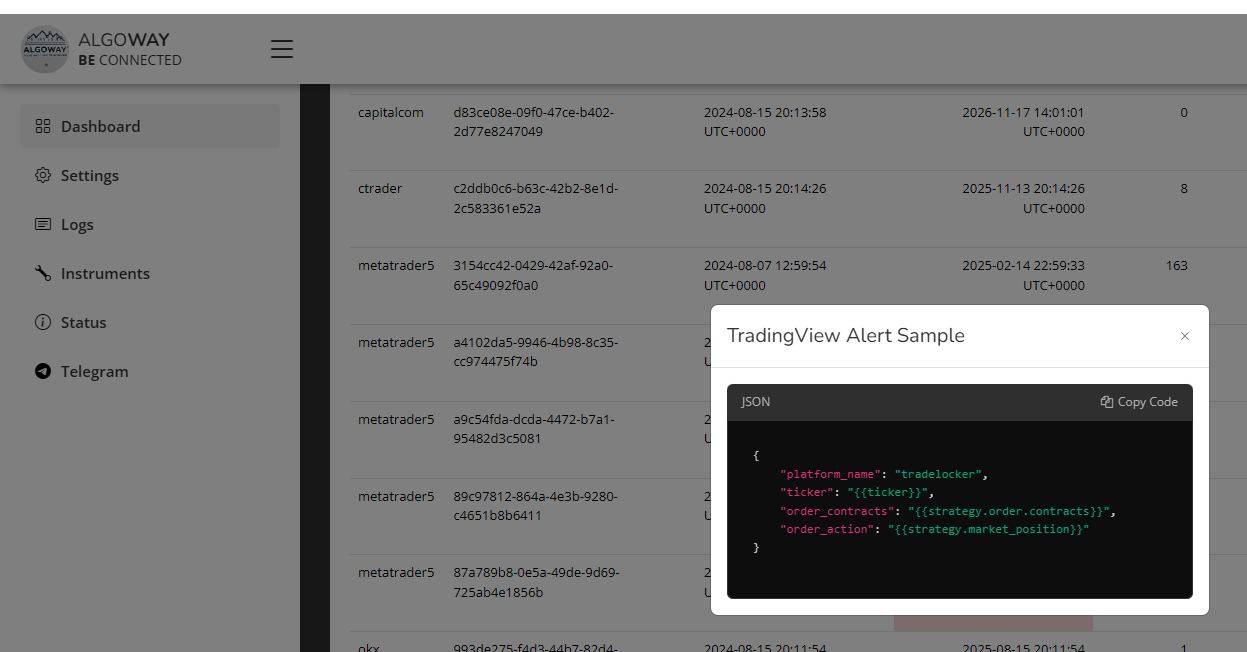Image resolution: width=1247 pixels, height=652 pixels.
Task: Click metatrader5 in the a9c54fda row
Action: point(396,420)
